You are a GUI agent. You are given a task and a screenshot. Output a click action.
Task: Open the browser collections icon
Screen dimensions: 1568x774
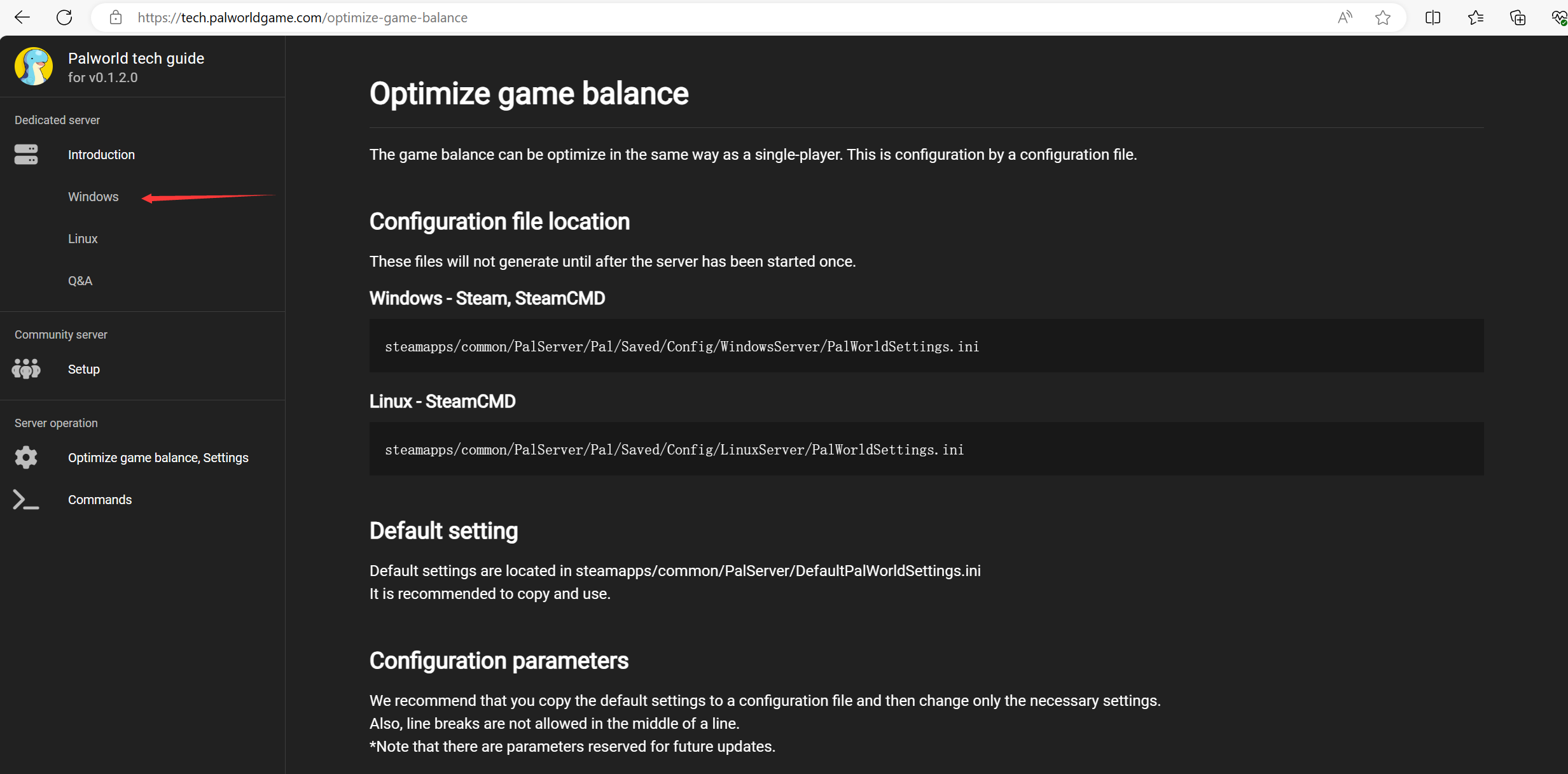point(1518,17)
